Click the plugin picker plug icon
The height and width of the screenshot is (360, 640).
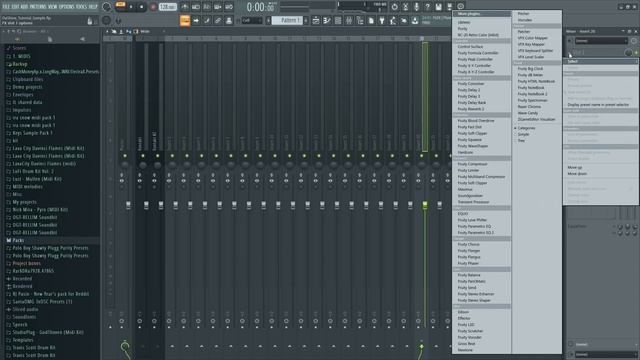382,20
